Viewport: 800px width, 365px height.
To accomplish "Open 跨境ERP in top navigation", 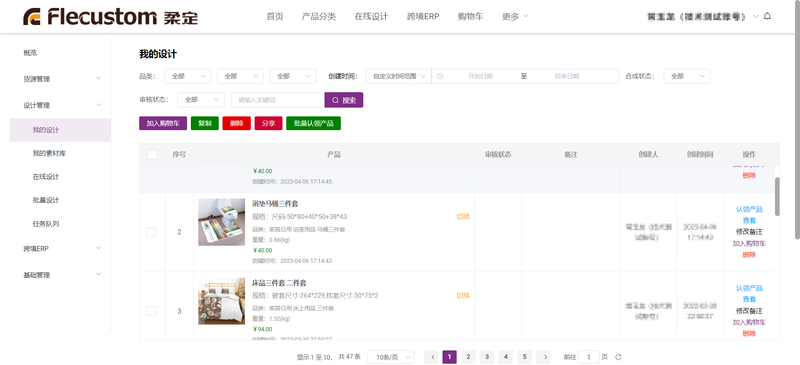I will pos(423,16).
